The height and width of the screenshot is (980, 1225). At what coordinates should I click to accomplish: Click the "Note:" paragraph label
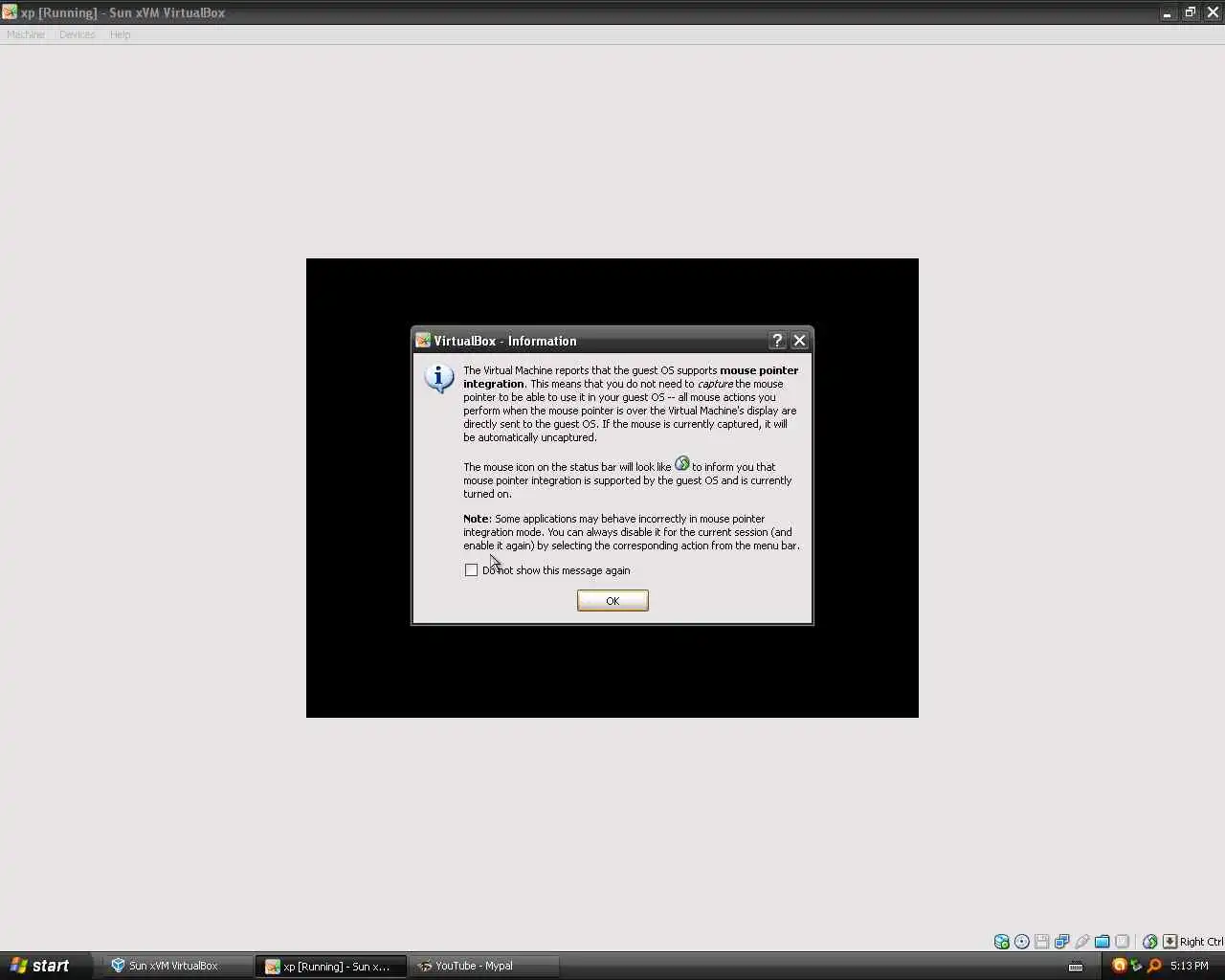pos(477,519)
